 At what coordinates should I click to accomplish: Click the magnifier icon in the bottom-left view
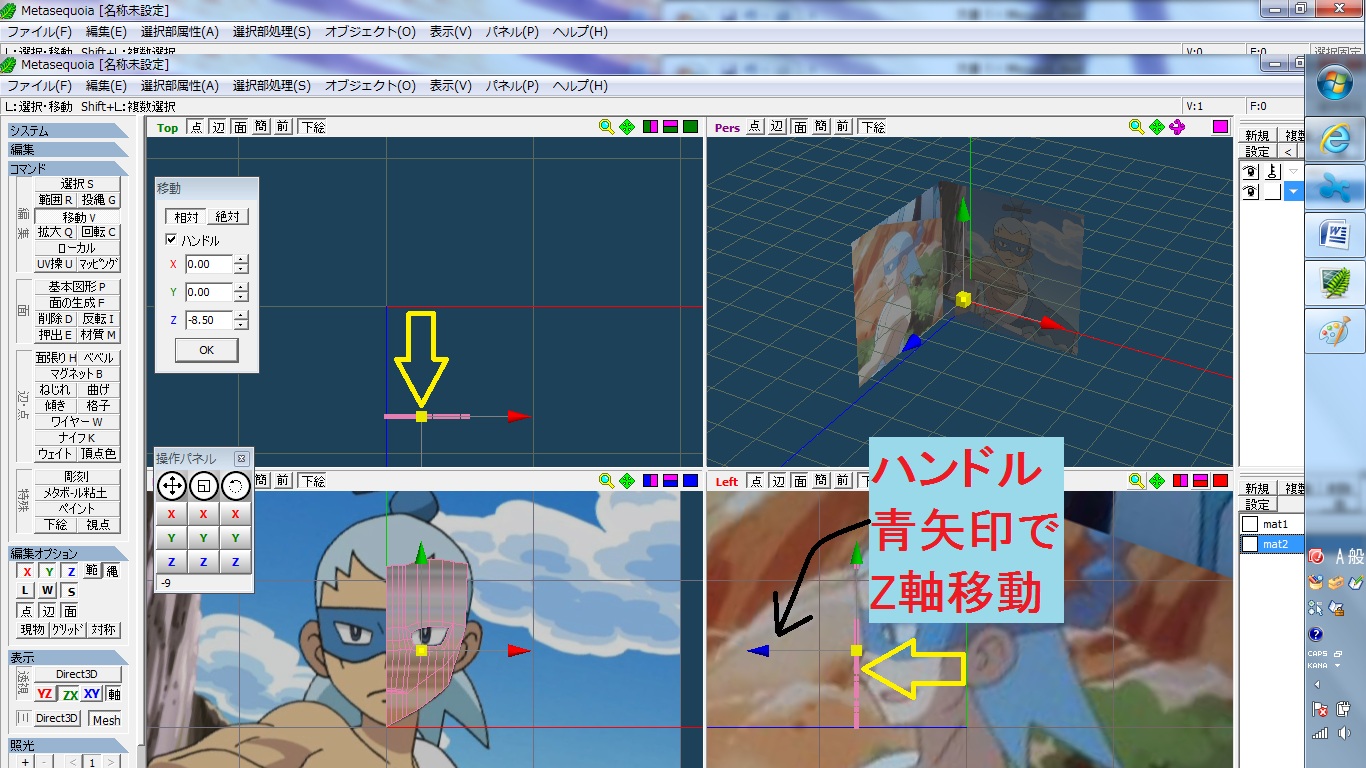(606, 481)
